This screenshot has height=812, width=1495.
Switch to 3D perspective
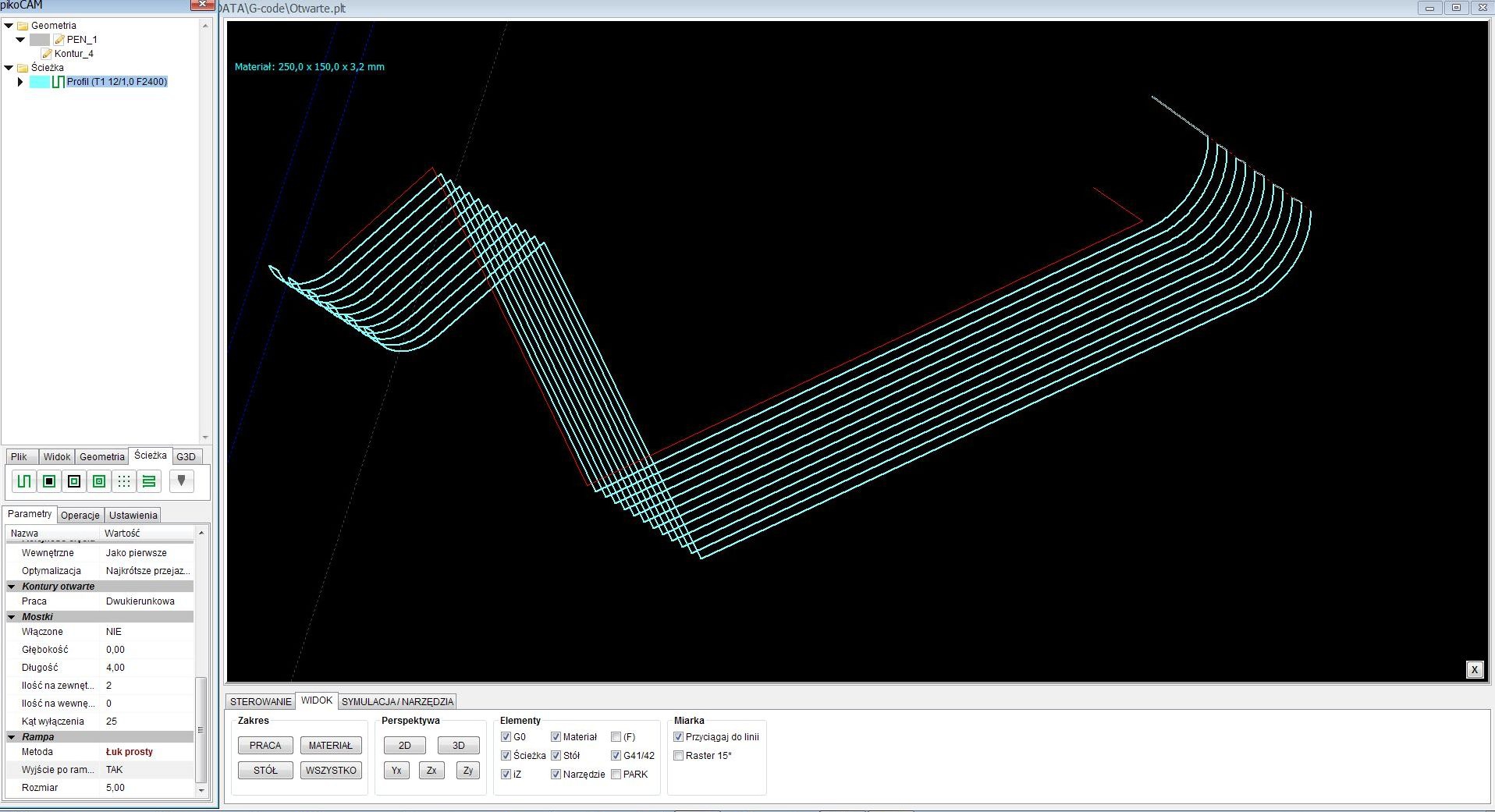coord(458,746)
